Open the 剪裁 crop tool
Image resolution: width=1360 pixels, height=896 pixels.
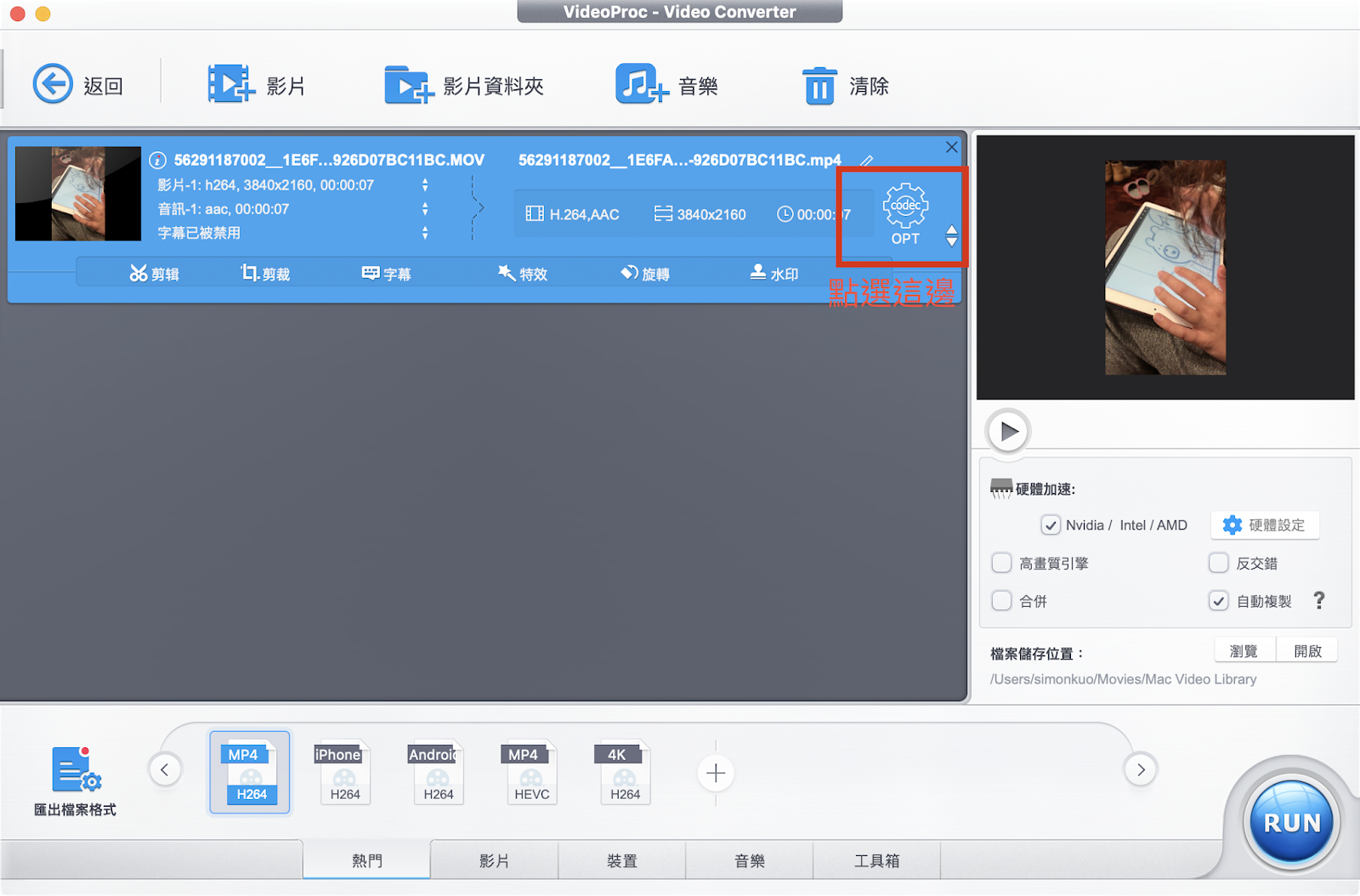tap(265, 273)
